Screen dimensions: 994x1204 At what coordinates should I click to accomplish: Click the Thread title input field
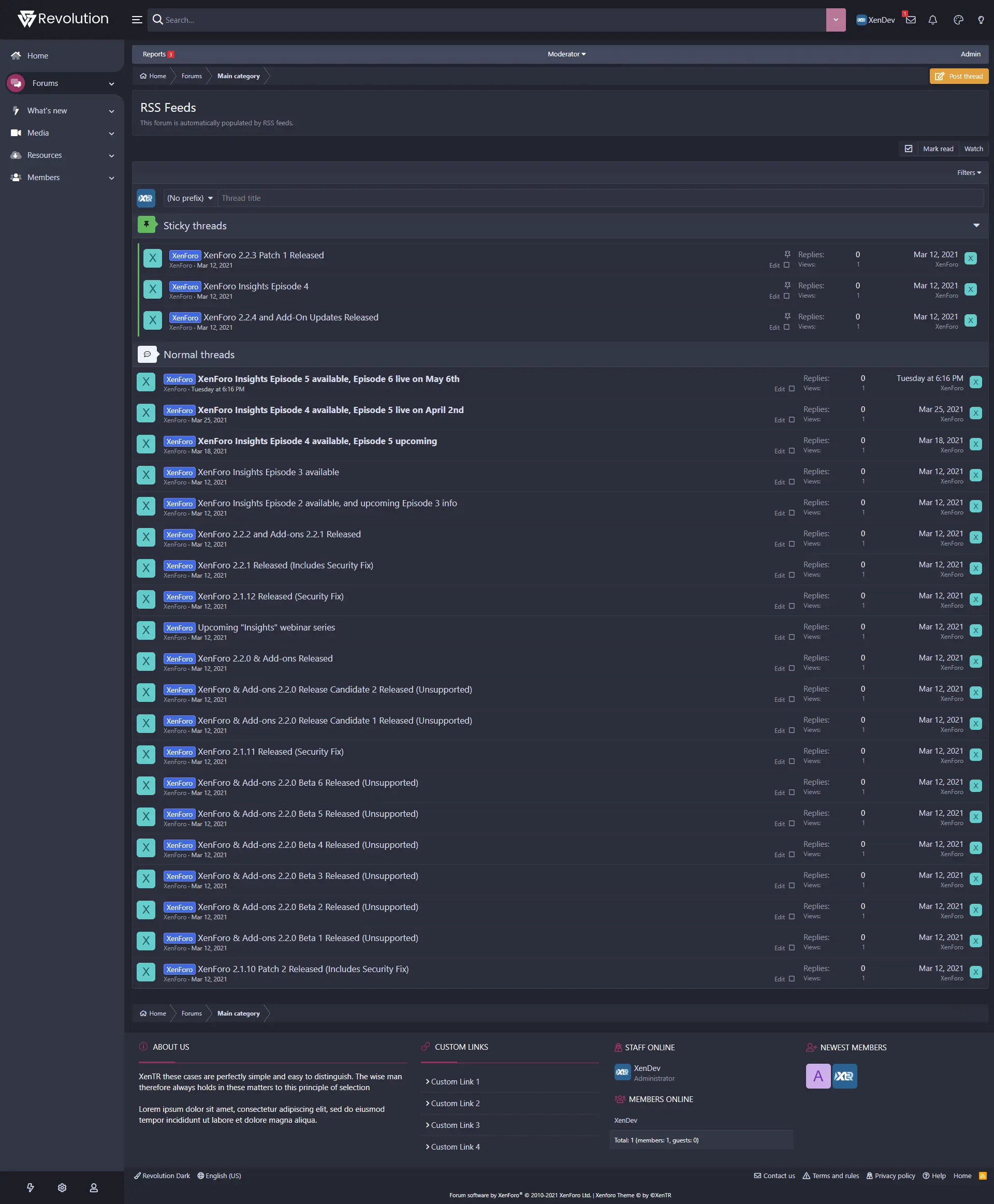click(601, 198)
